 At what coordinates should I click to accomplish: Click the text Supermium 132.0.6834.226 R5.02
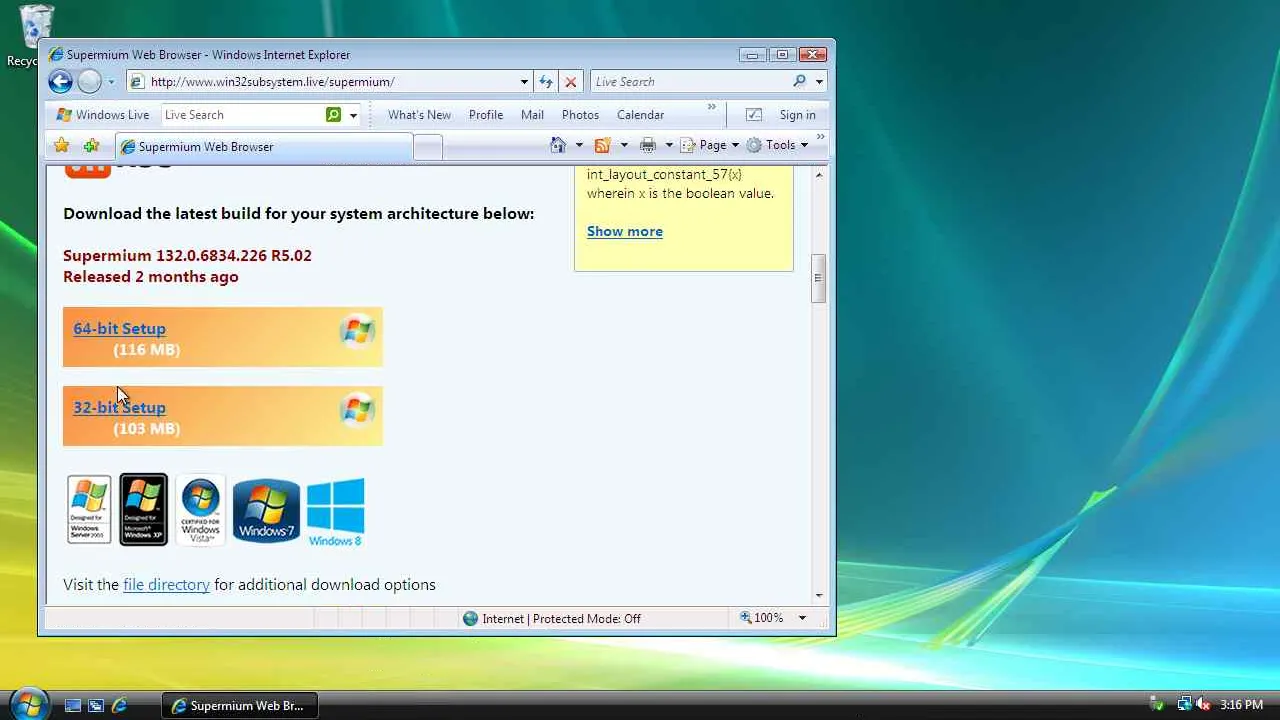tap(187, 255)
